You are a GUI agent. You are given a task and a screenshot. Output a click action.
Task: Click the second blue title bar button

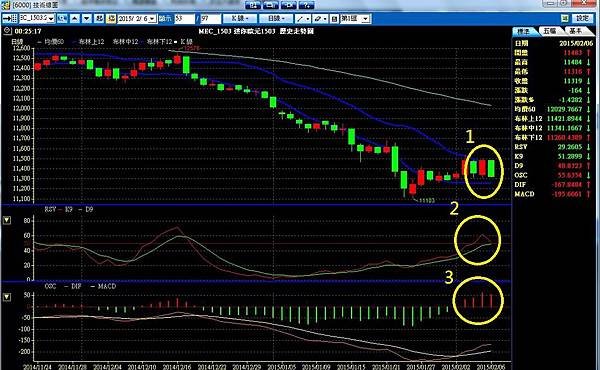[x=271, y=5]
